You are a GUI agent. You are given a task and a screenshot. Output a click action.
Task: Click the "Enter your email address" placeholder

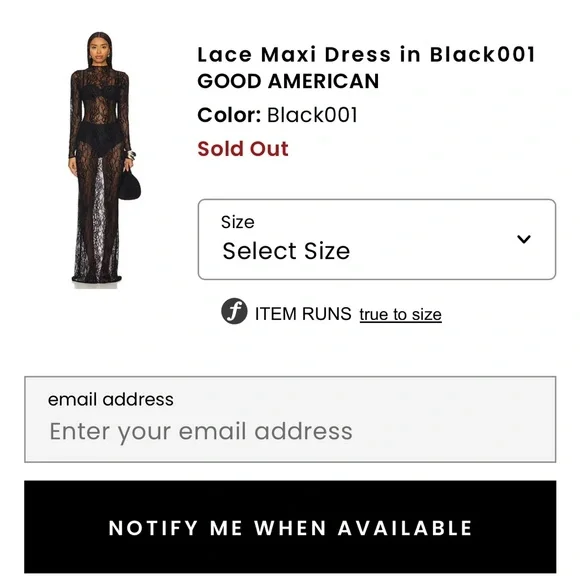point(201,431)
